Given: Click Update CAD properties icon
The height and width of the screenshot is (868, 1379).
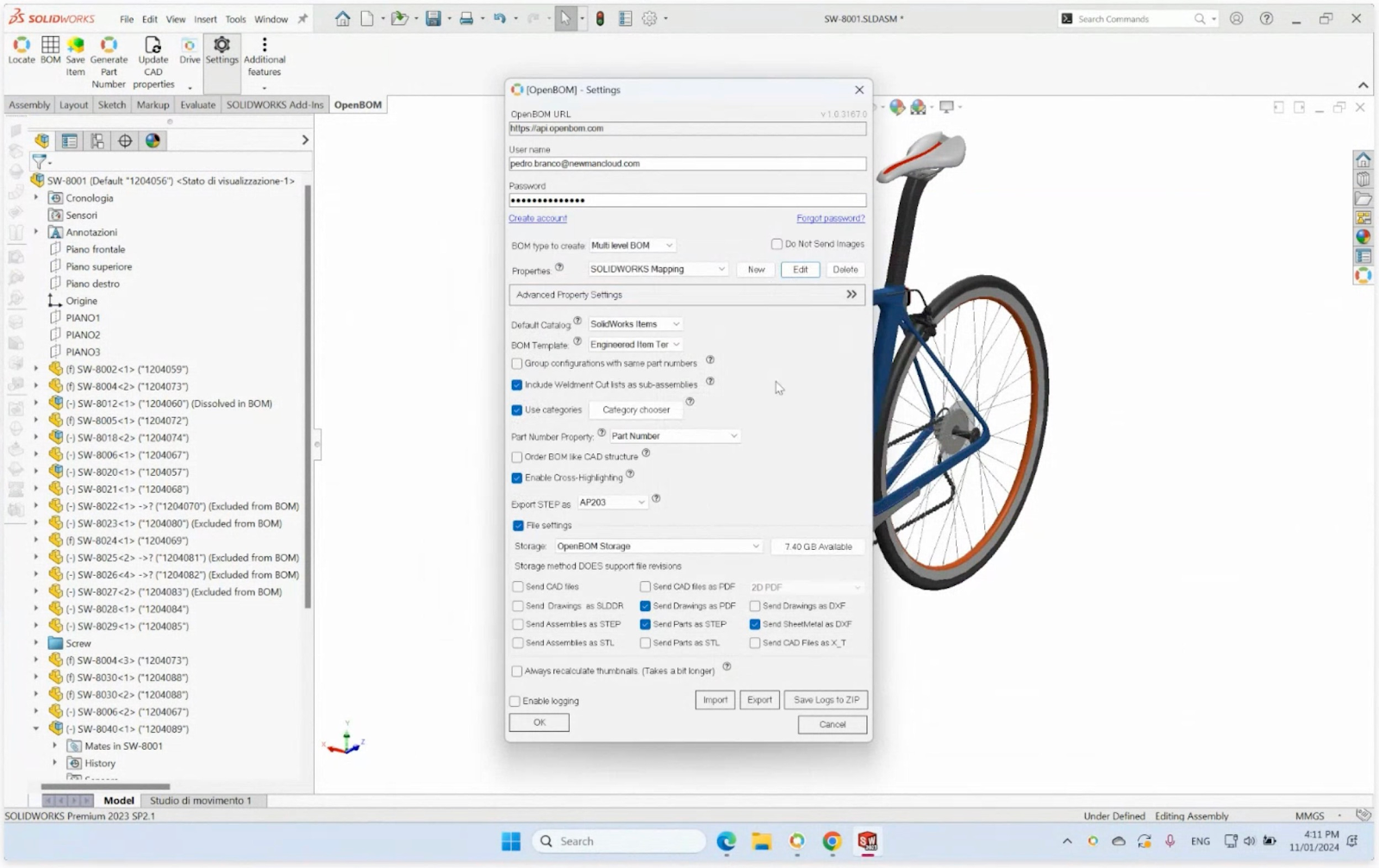Looking at the screenshot, I should click(153, 45).
